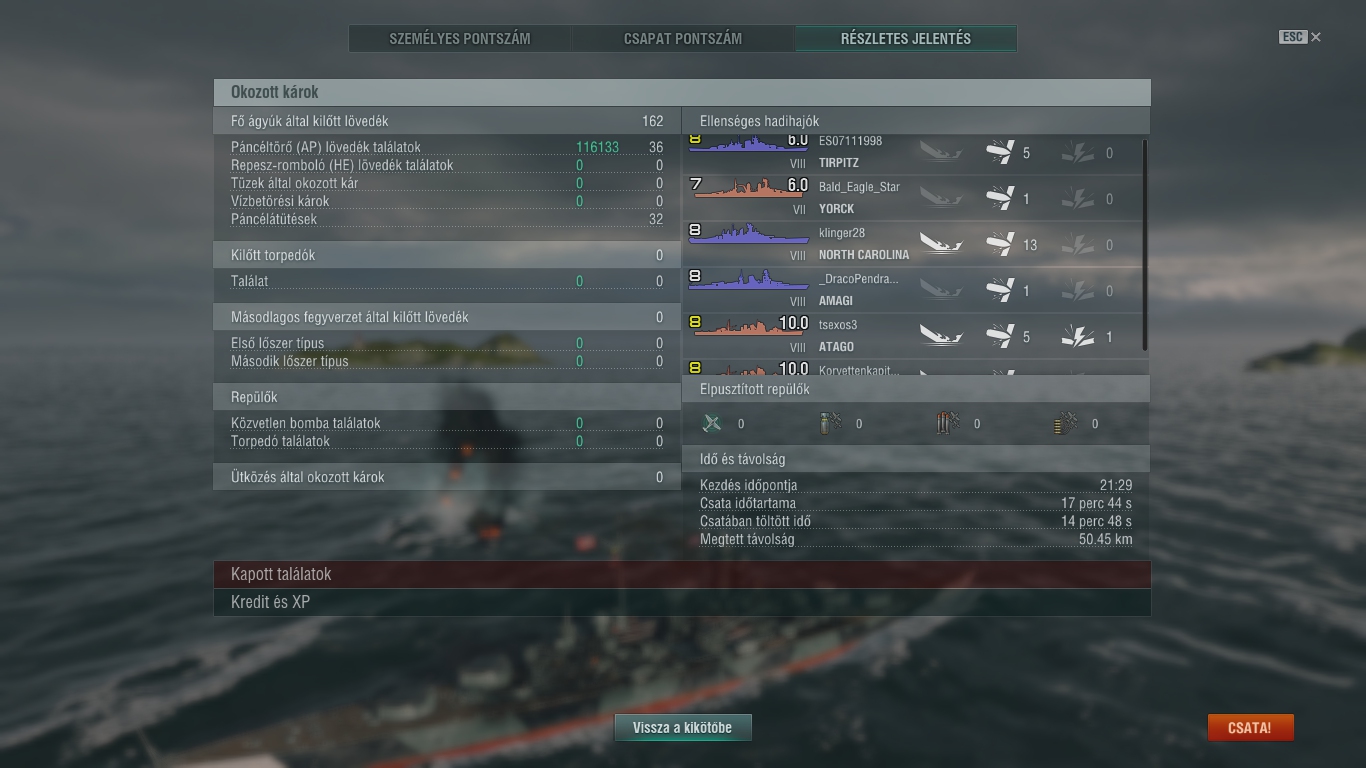Click the Yorck ship silhouette icon
The image size is (1366, 768).
748,189
